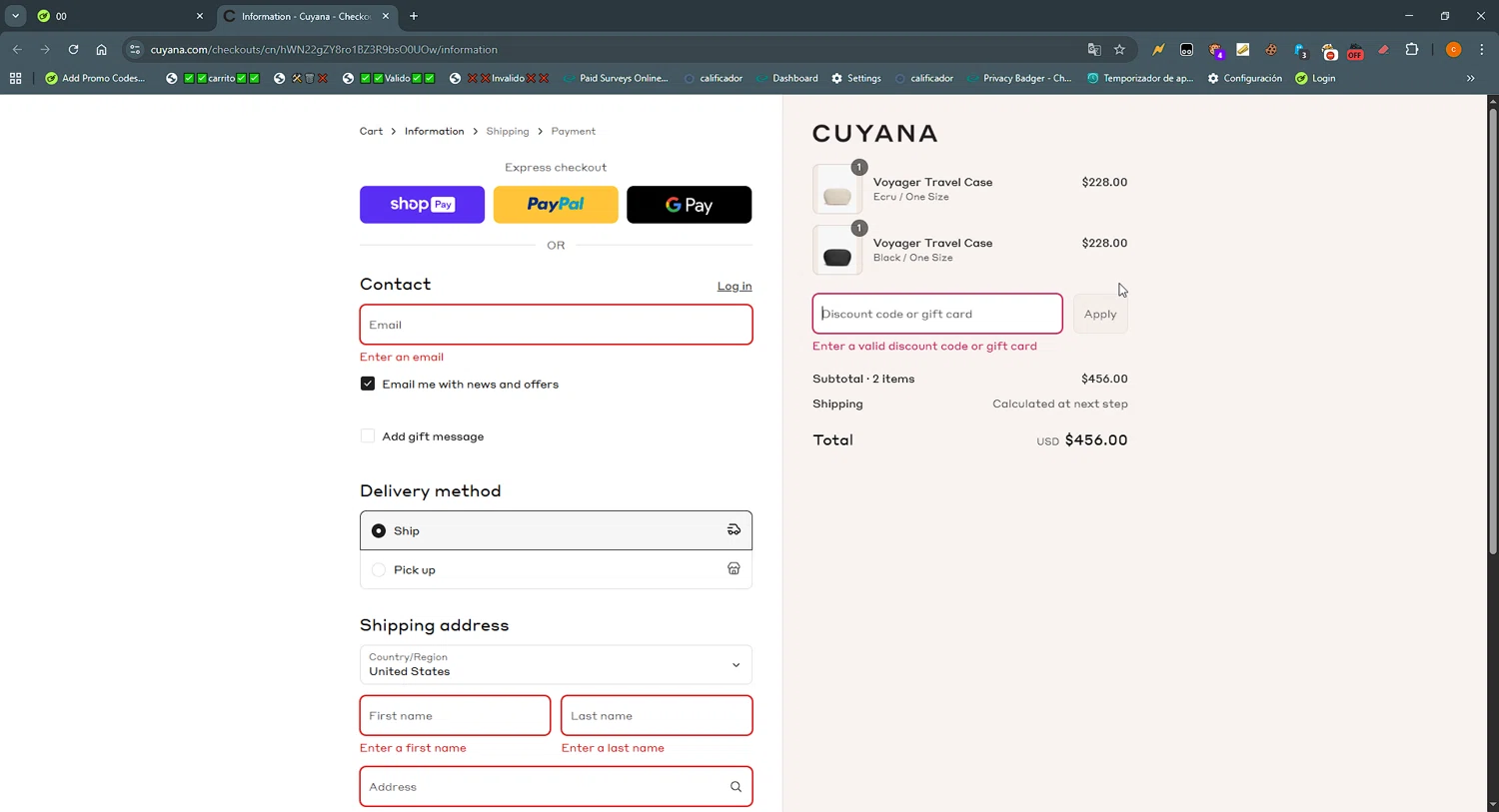Open the Temporizador de ap... bookmark
1499x812 pixels.
click(1140, 78)
